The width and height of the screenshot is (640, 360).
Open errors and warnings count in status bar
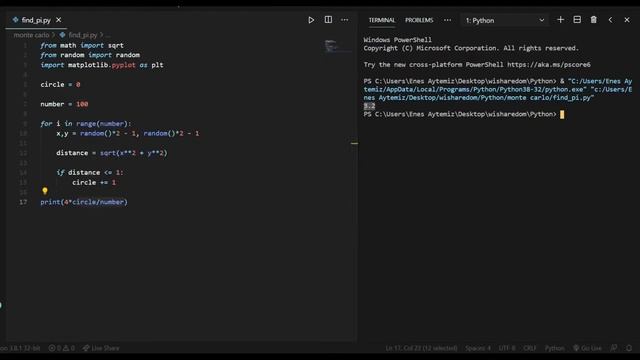tap(62, 348)
